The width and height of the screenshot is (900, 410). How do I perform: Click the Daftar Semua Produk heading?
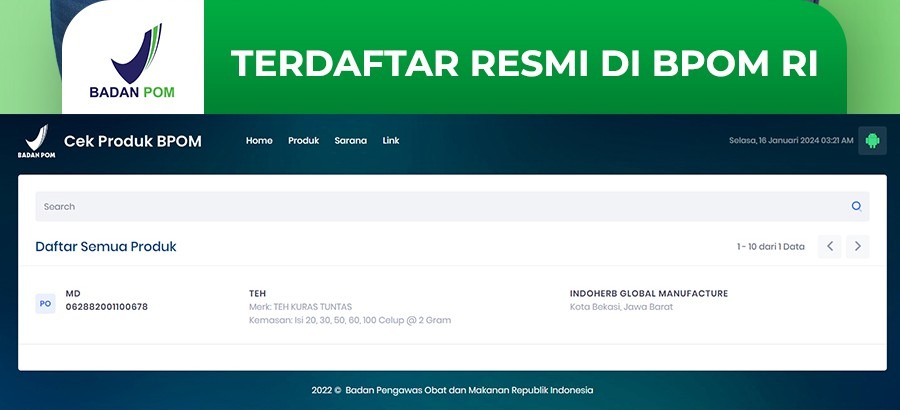[x=106, y=246]
